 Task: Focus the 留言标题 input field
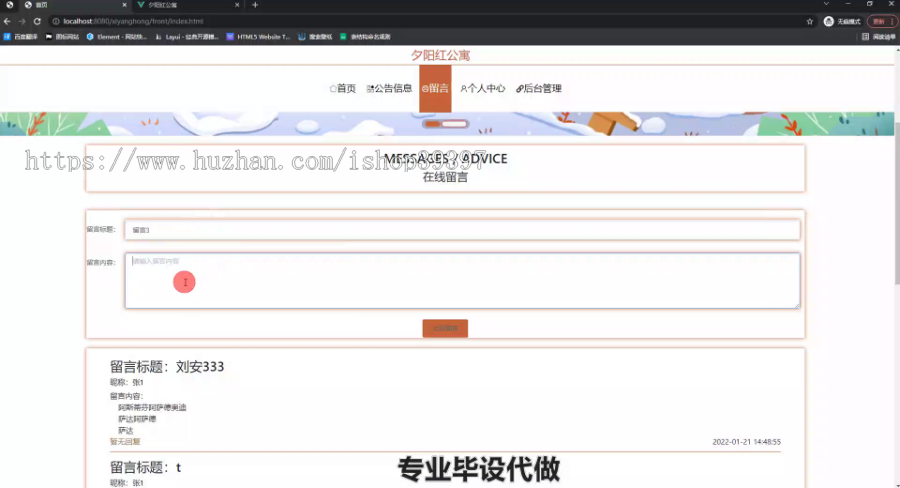(462, 230)
